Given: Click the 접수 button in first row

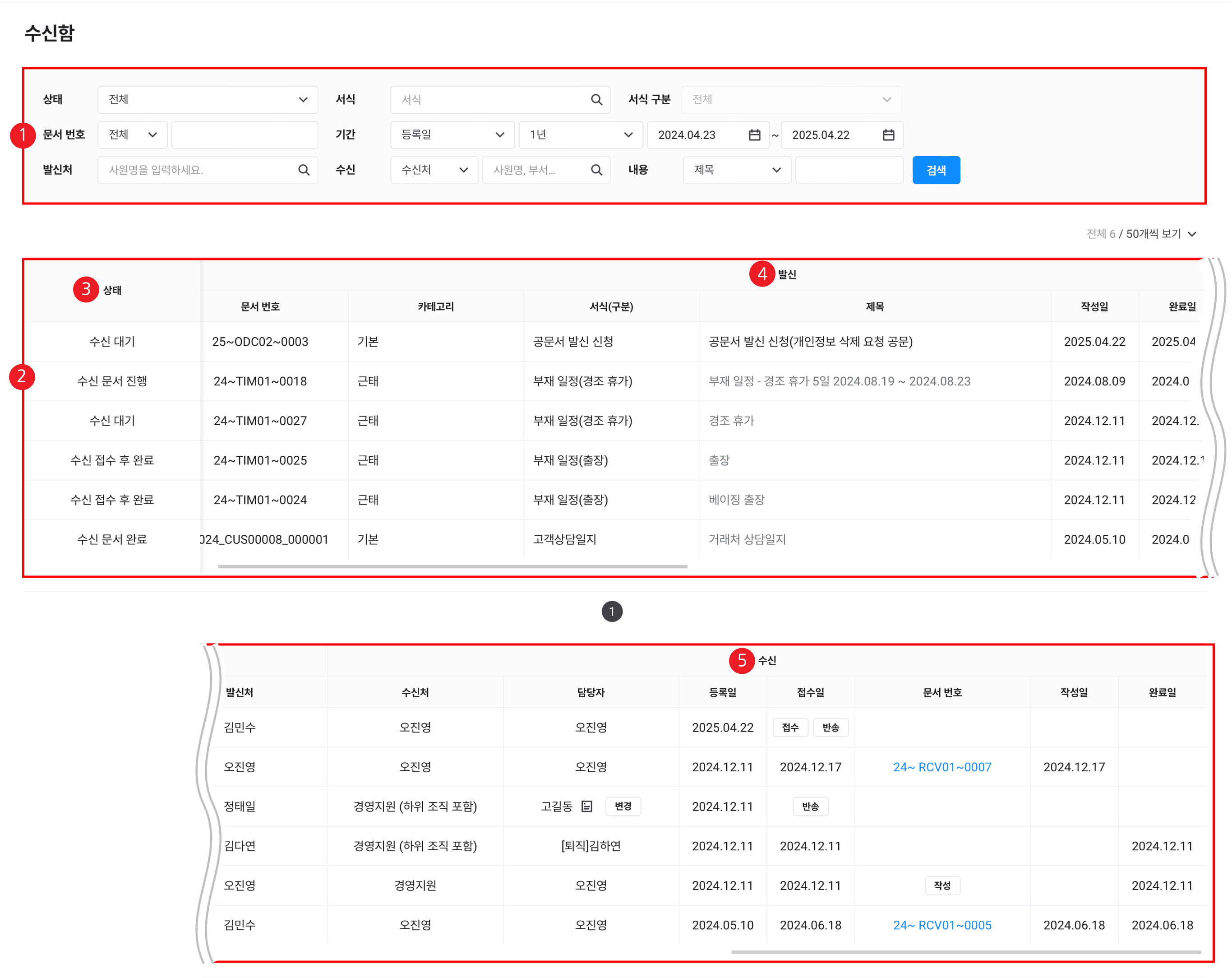Looking at the screenshot, I should [x=790, y=727].
